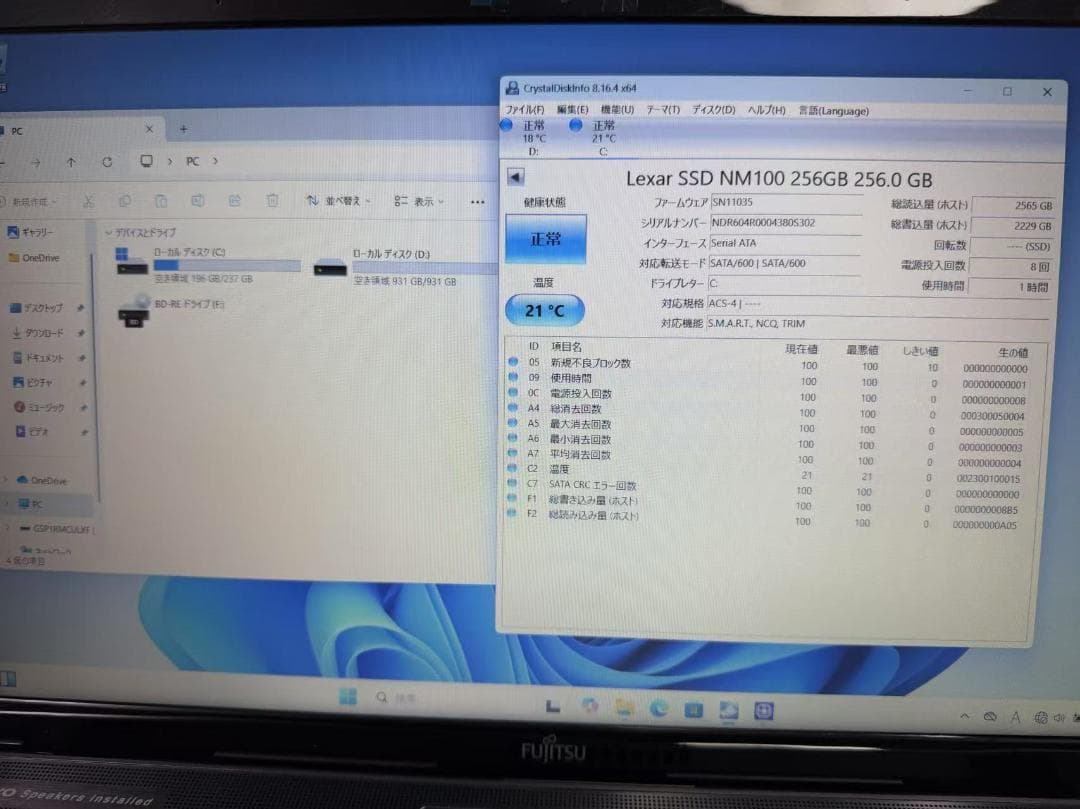The width and height of the screenshot is (1080, 809).
Task: Select the C: disk status indicator at 21 °C
Action: 594,138
